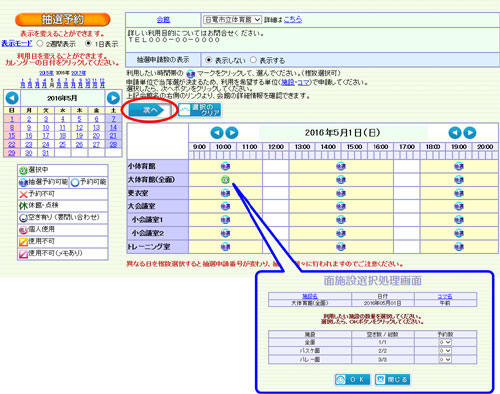Select 大会議室 morning lottery slot
Image resolution: width=500 pixels, height=394 pixels.
pyautogui.click(x=225, y=206)
